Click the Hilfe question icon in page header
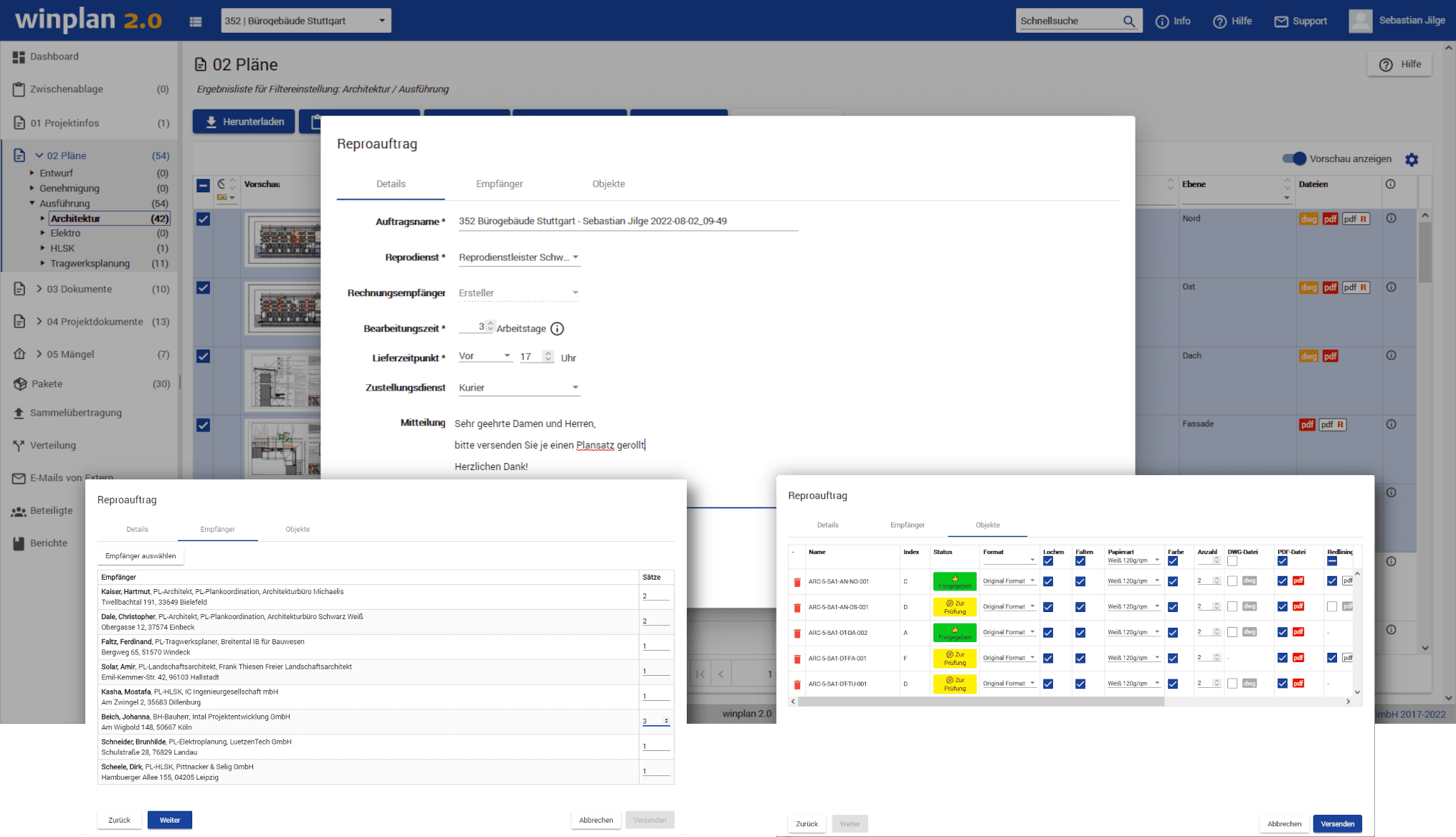Viewport: 1456px width, 837px height. (x=1386, y=64)
